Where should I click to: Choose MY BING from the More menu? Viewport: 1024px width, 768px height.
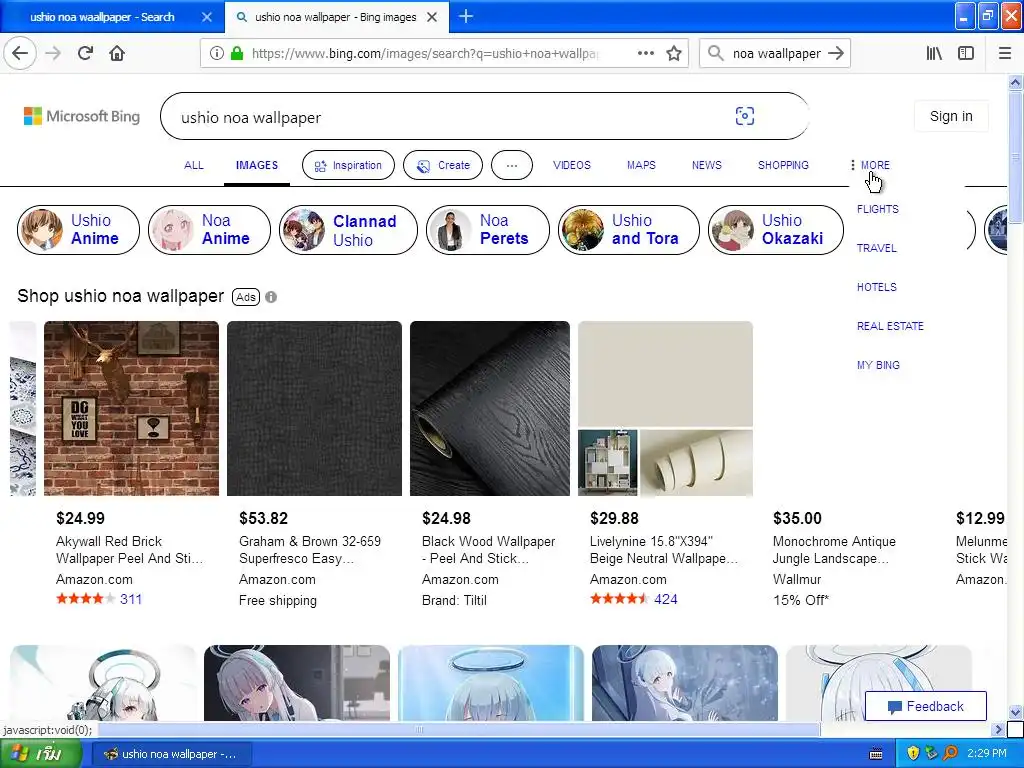click(x=878, y=365)
